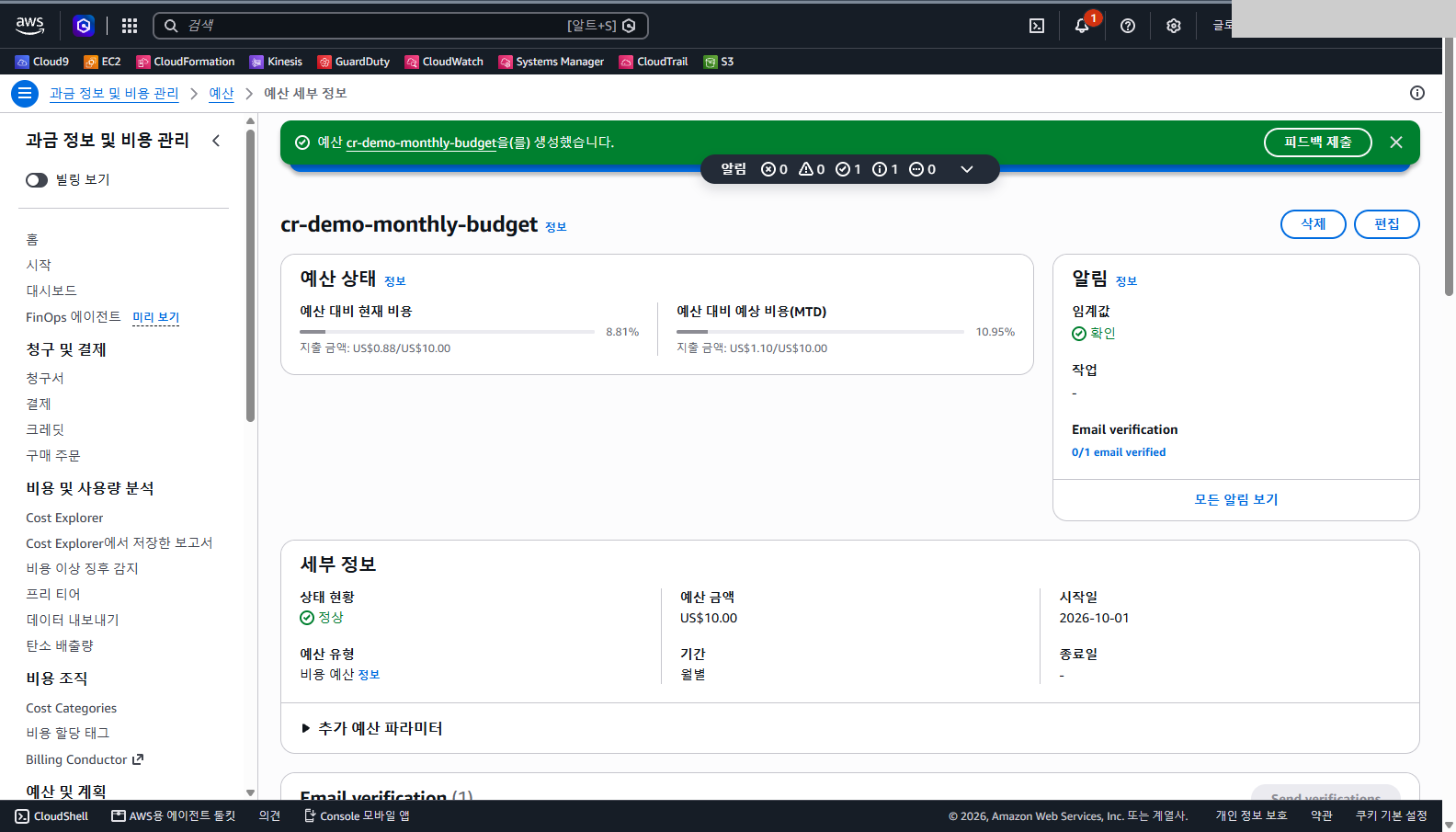
Task: Open cr-demo-monthly-budget link in the banner
Action: tap(421, 142)
